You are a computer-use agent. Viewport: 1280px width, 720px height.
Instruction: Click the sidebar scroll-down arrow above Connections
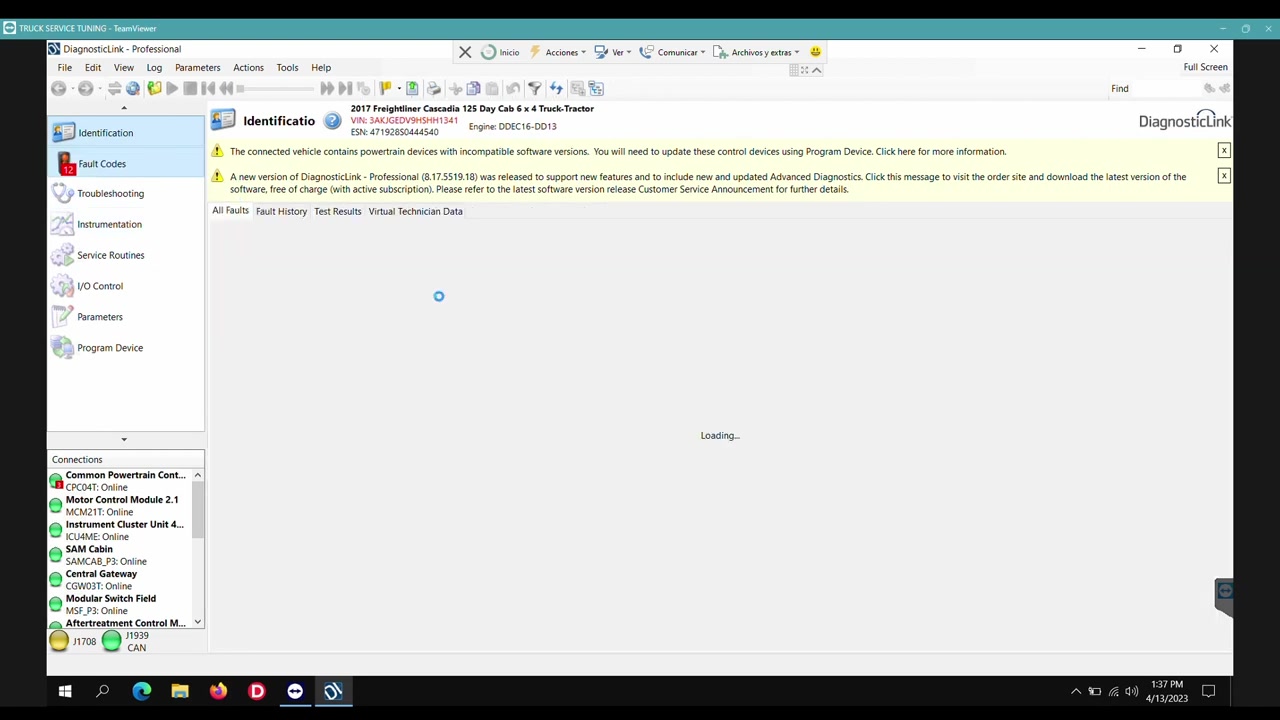[x=124, y=439]
